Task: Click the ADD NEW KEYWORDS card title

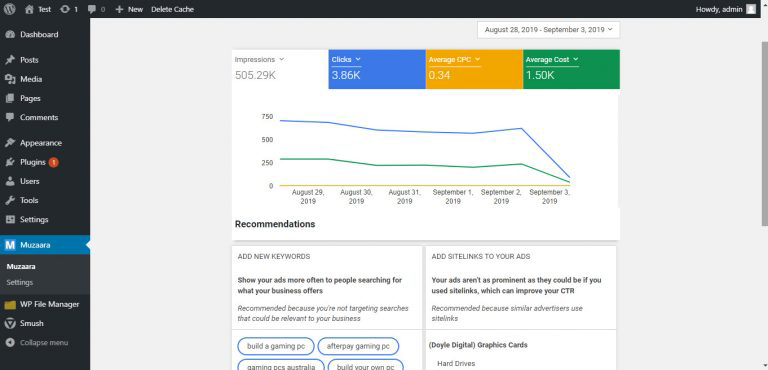Action: coord(274,256)
